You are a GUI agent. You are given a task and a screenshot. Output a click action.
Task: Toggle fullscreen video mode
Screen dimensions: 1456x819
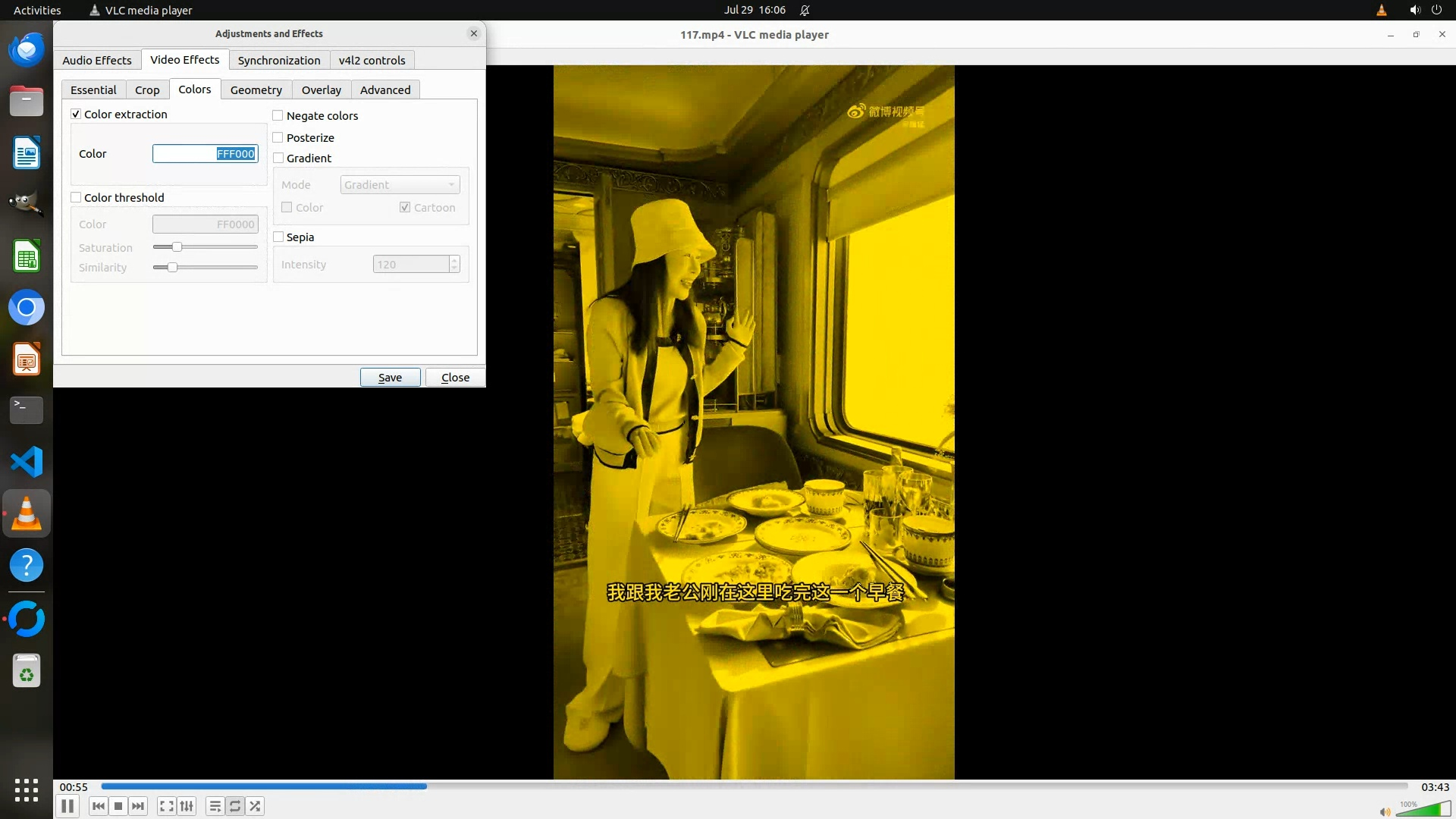coord(167,806)
